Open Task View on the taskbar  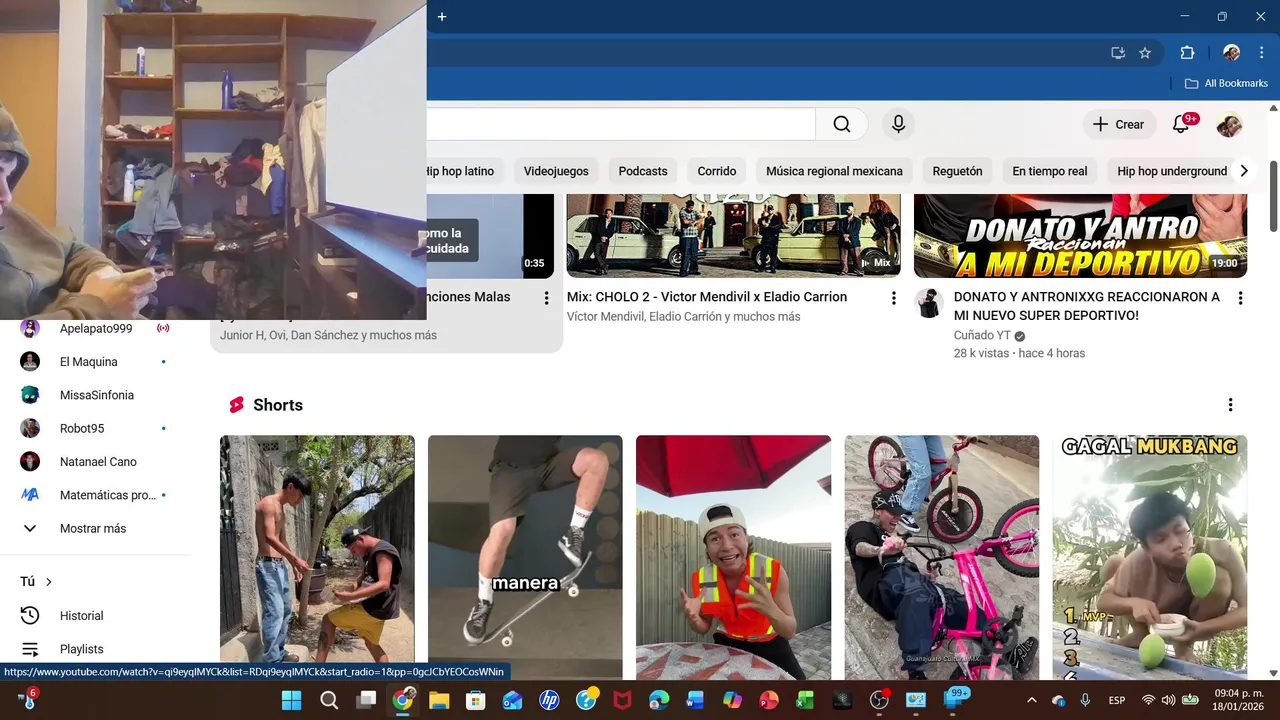point(366,700)
